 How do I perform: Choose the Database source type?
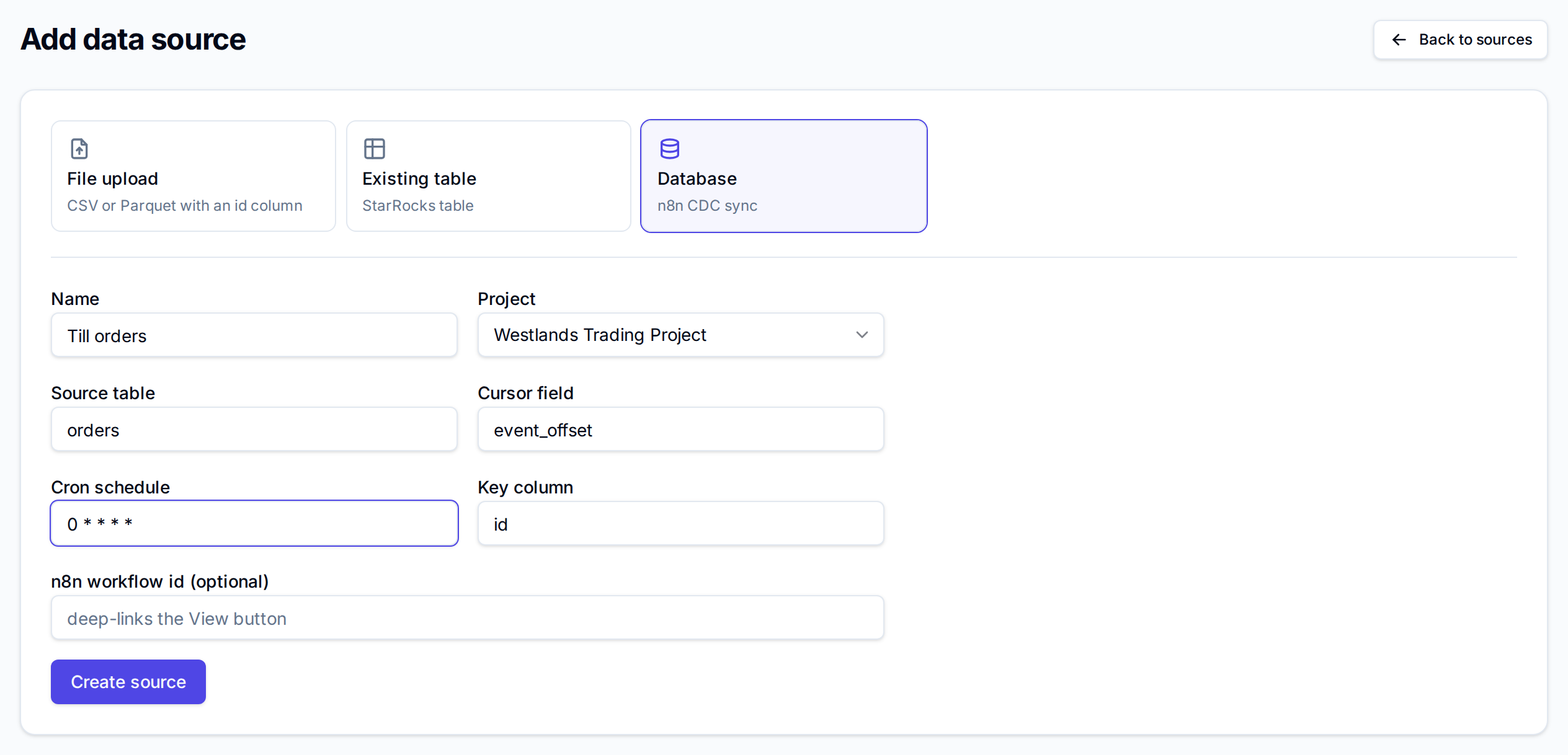(x=784, y=176)
